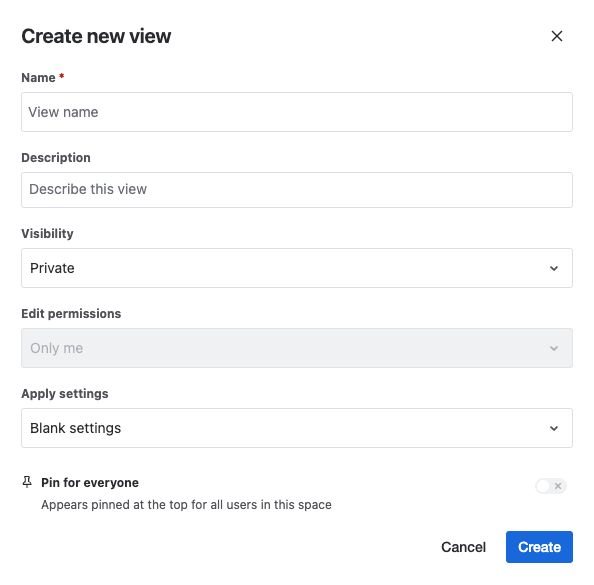The width and height of the screenshot is (594, 585).
Task: Click the View name input field
Action: (297, 112)
